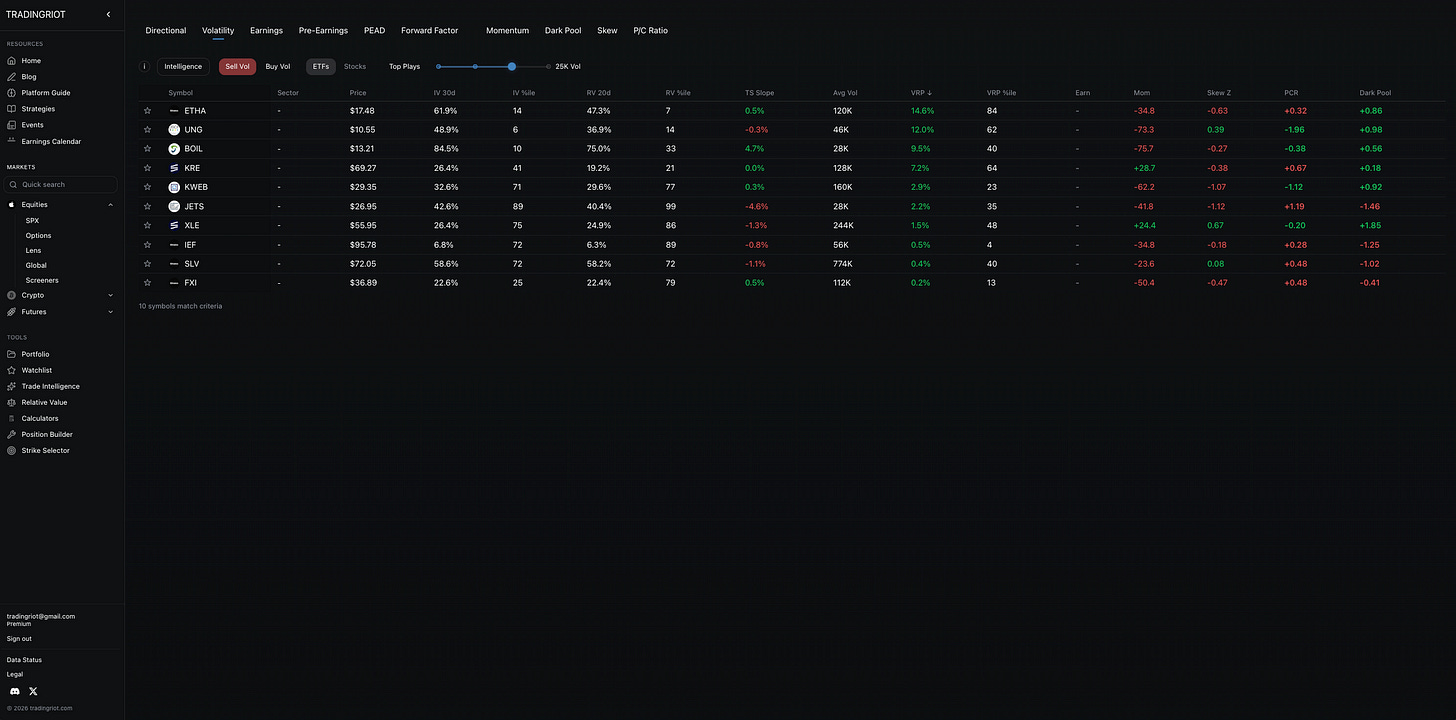Star the XLE row as favorite
This screenshot has width=1456, height=720.
pyautogui.click(x=147, y=225)
